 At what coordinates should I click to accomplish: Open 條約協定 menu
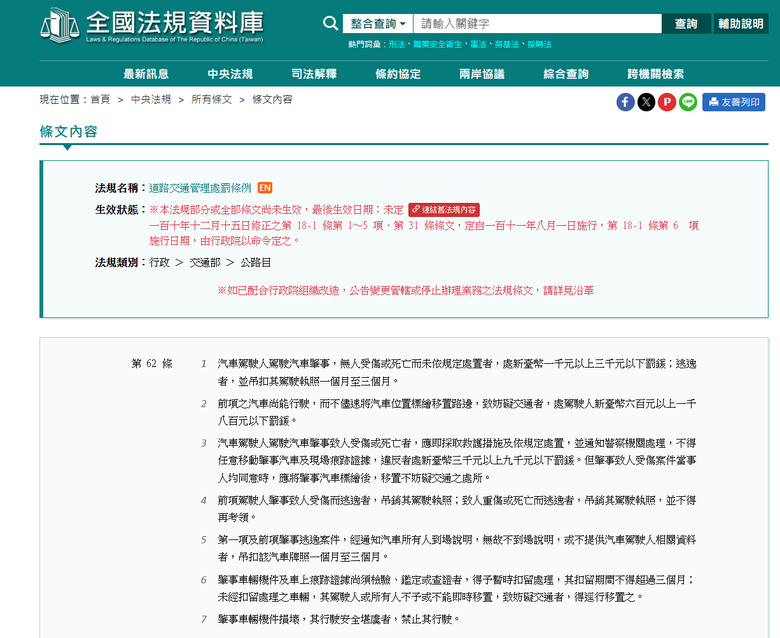click(398, 74)
